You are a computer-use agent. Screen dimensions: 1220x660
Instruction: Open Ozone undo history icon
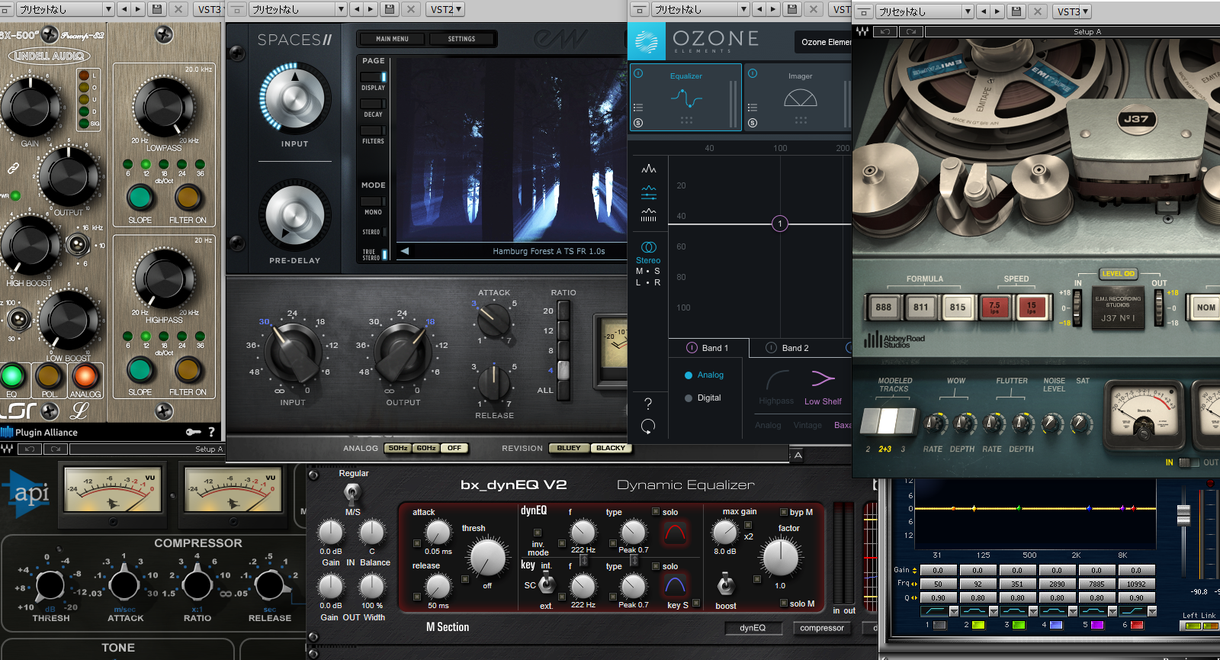648,427
